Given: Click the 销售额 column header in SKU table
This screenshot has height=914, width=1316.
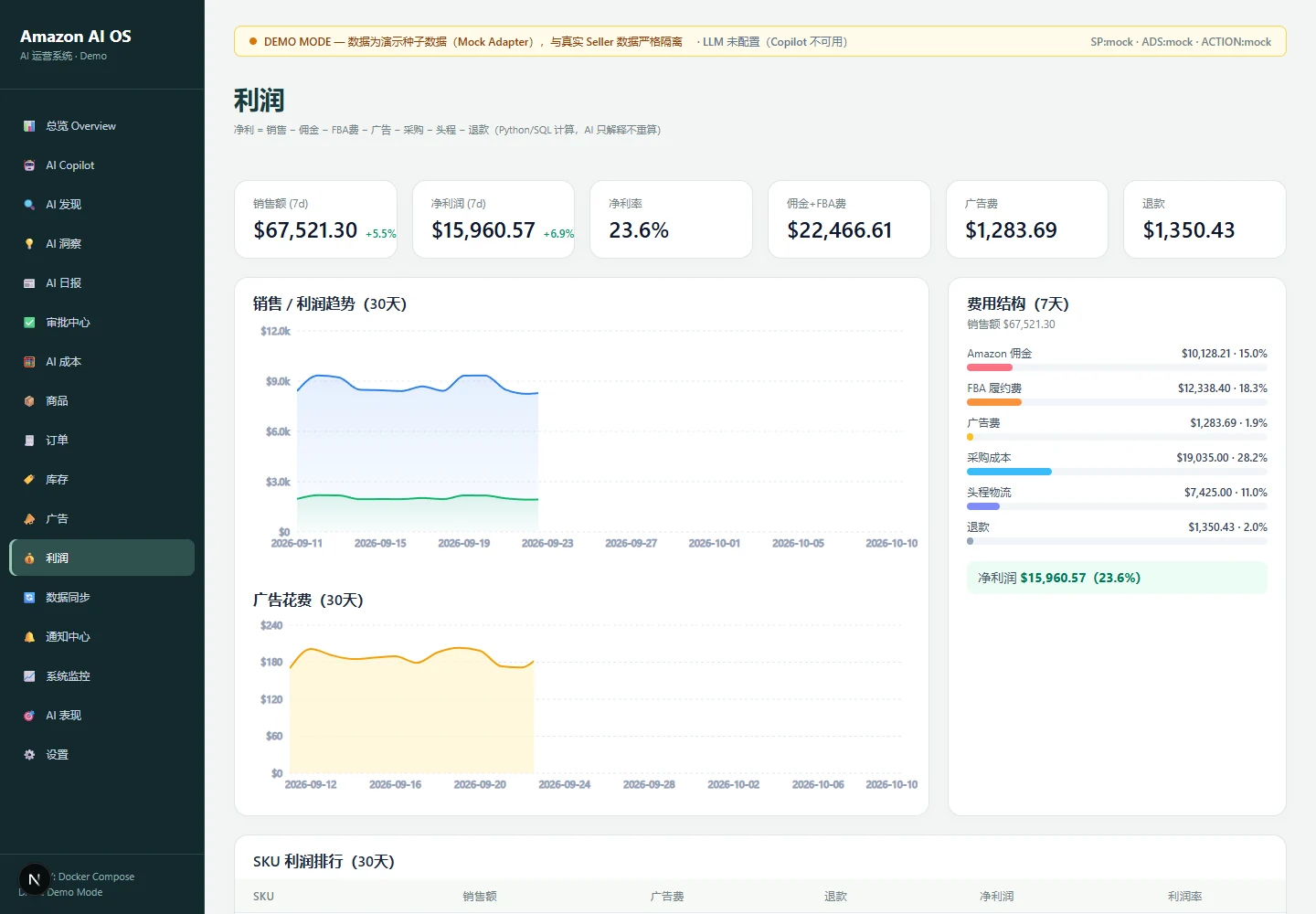Looking at the screenshot, I should [480, 897].
